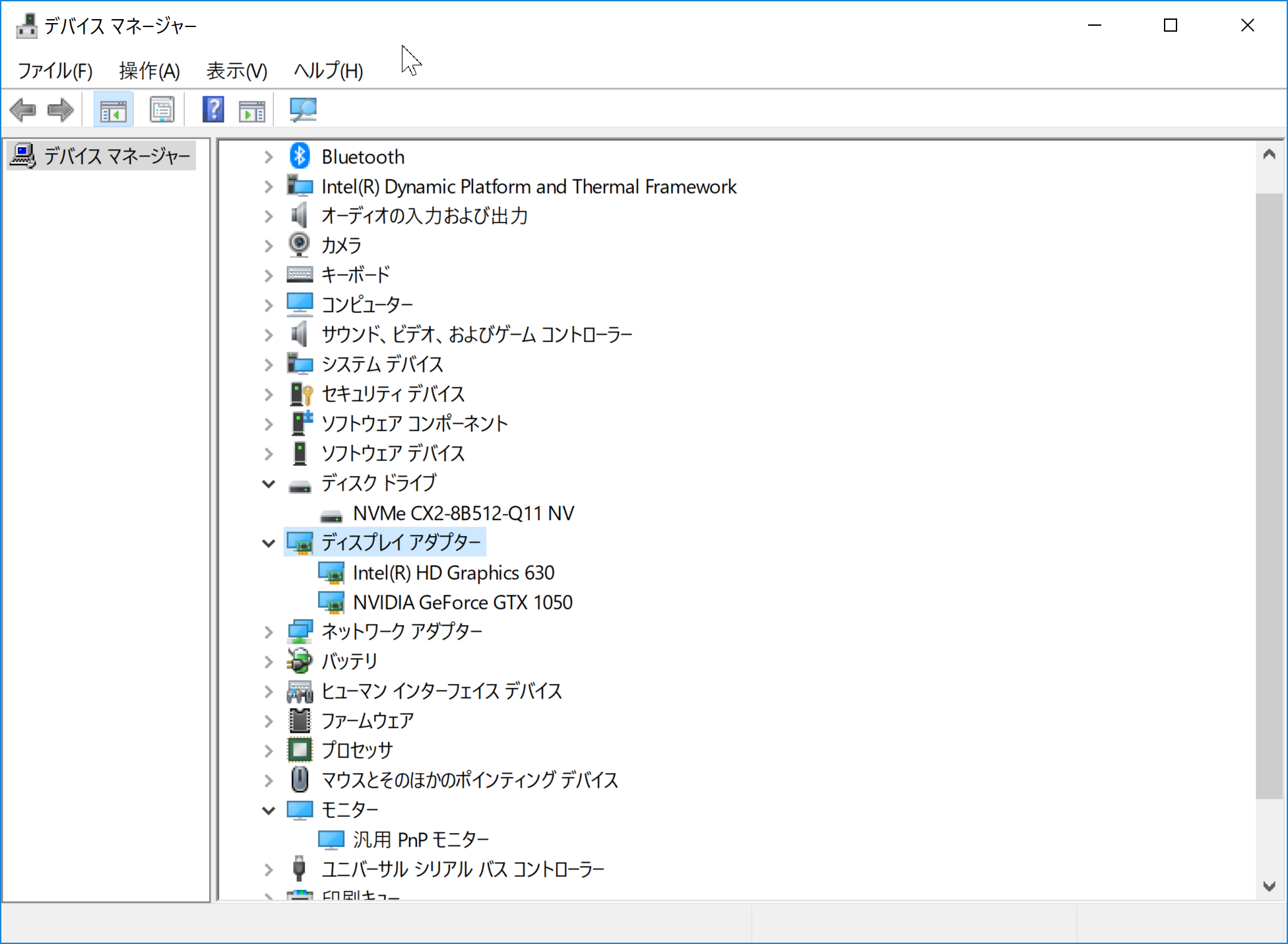The width and height of the screenshot is (1288, 944).
Task: Click the ネットワーク アダプター icon
Action: (x=300, y=632)
